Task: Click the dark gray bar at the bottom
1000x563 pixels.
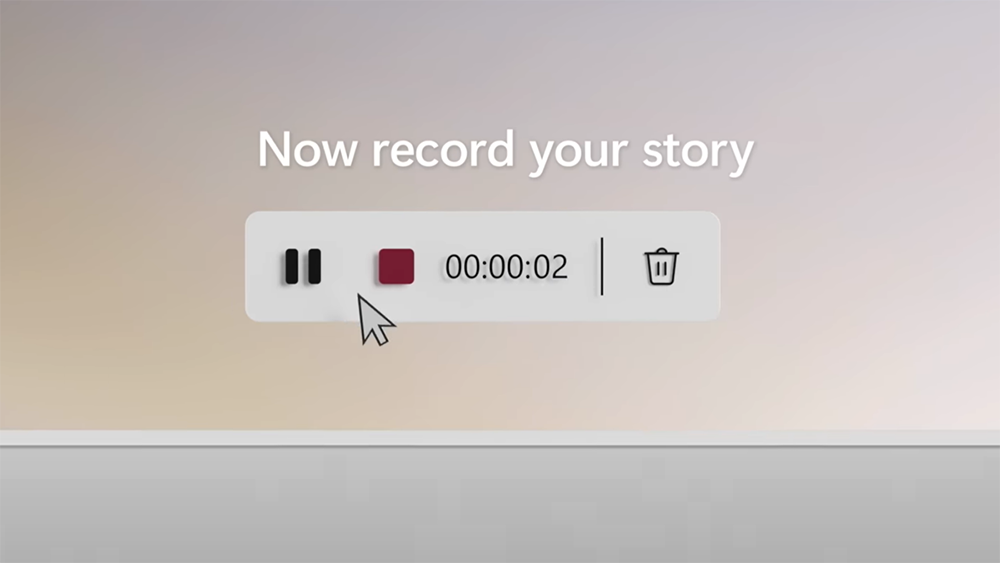Action: [x=500, y=505]
